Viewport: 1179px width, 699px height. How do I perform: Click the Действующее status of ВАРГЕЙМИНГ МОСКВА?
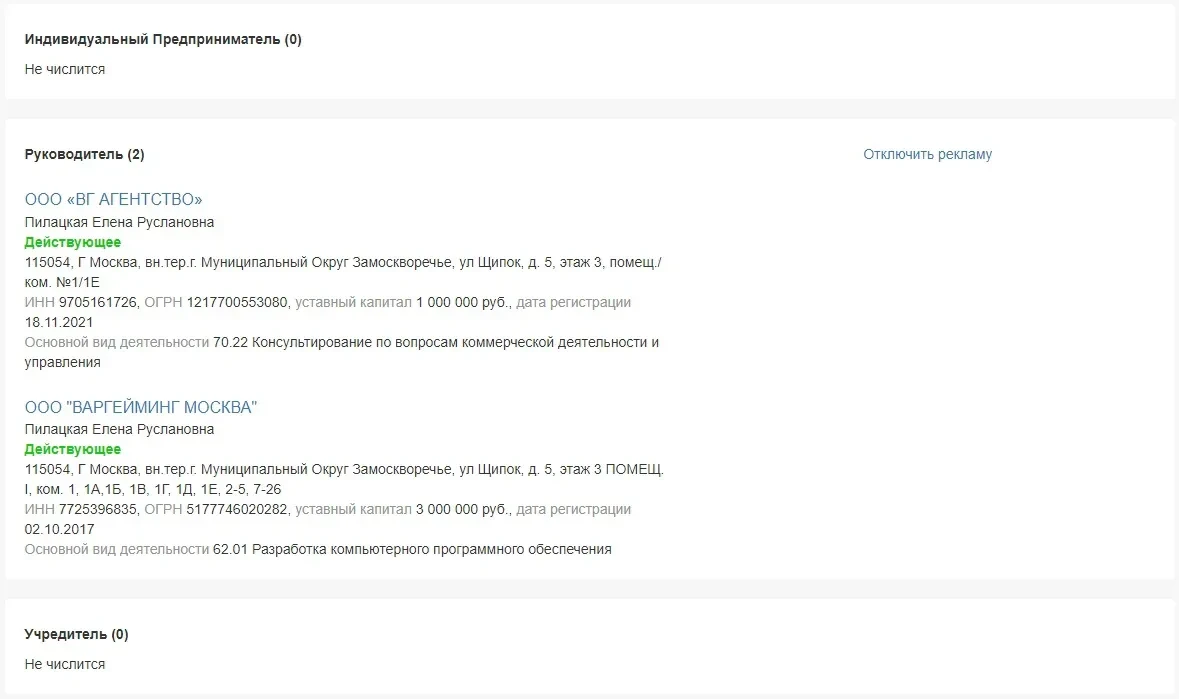click(73, 450)
